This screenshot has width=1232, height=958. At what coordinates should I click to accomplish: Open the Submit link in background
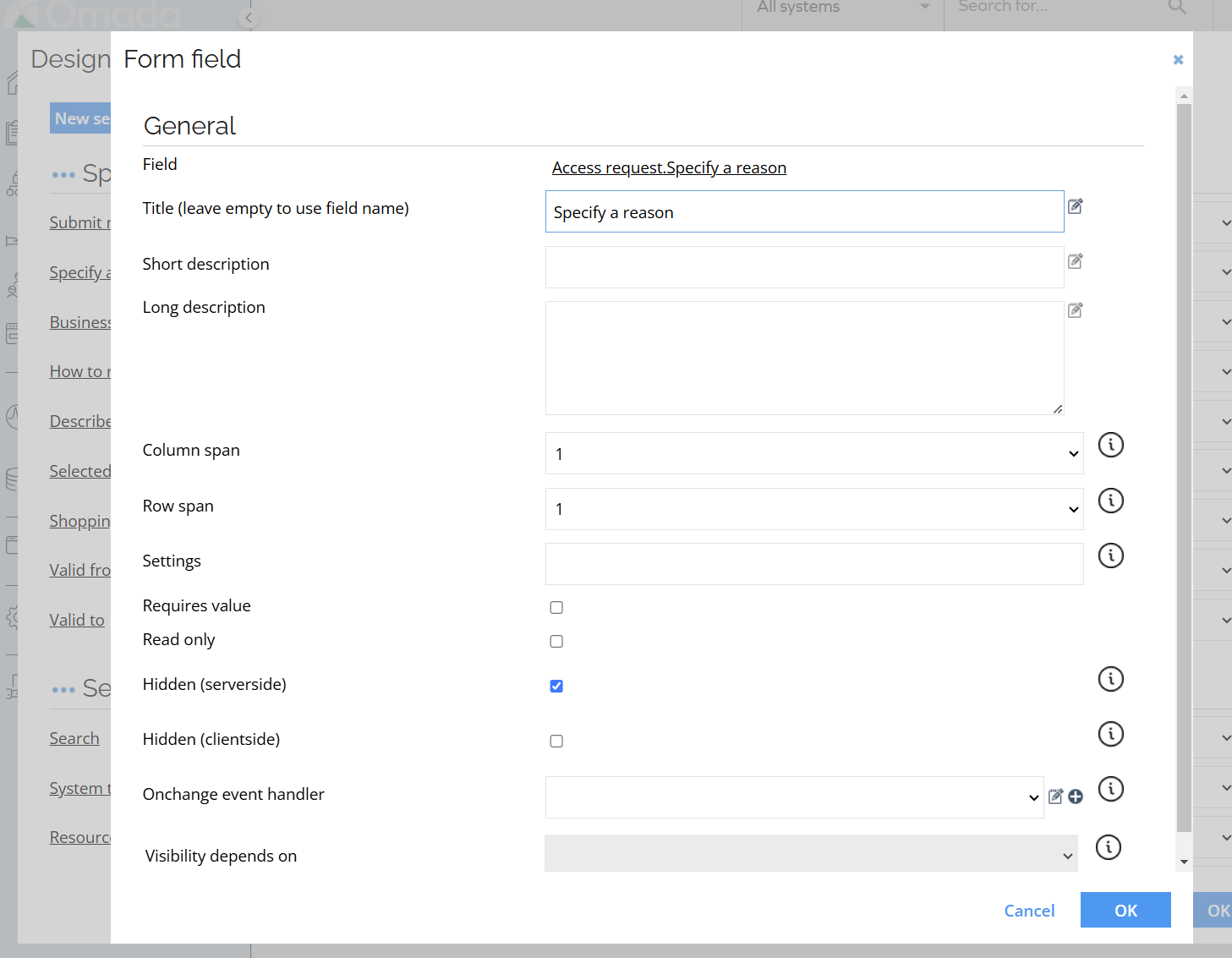coord(79,222)
